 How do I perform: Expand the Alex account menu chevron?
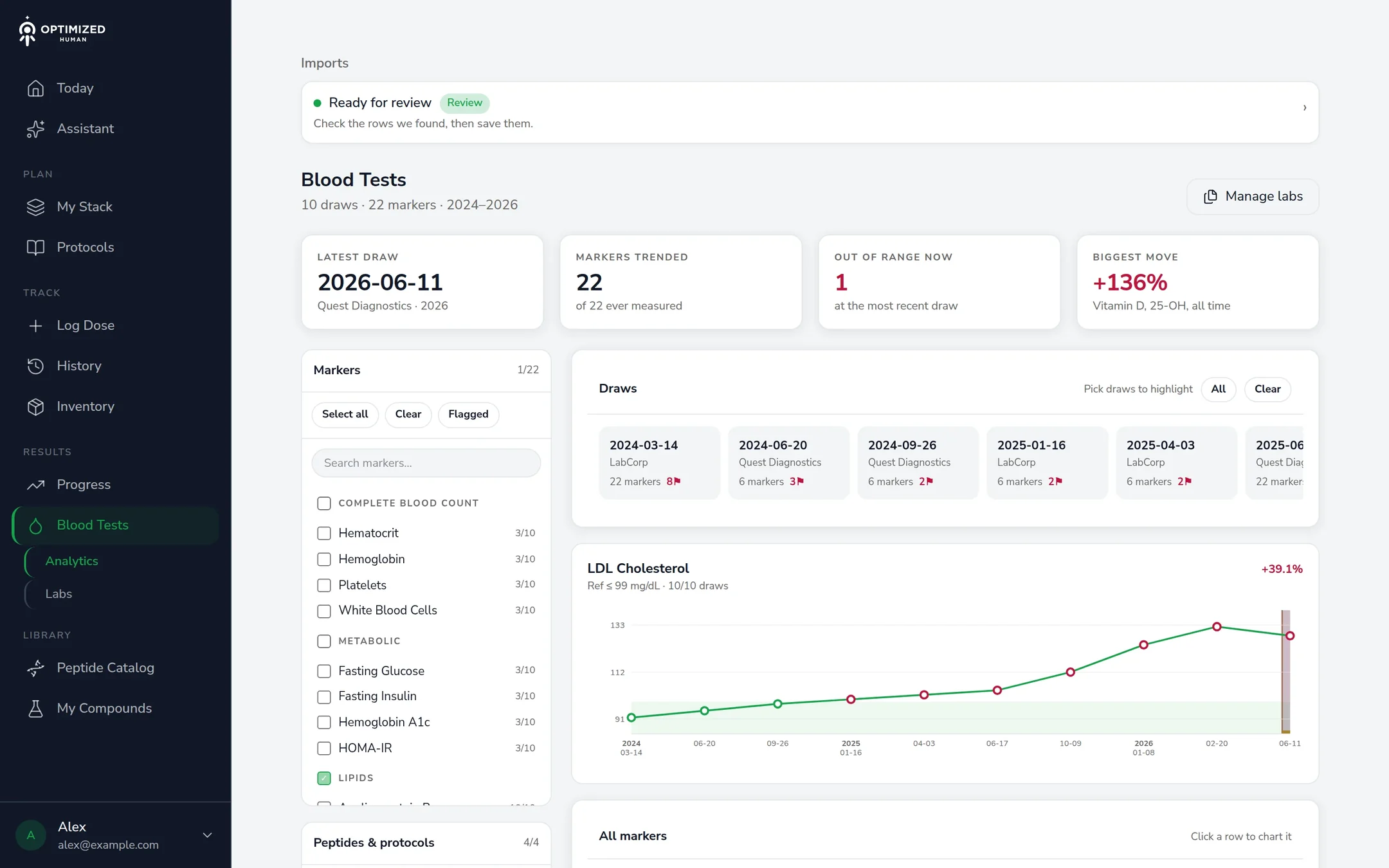tap(207, 835)
